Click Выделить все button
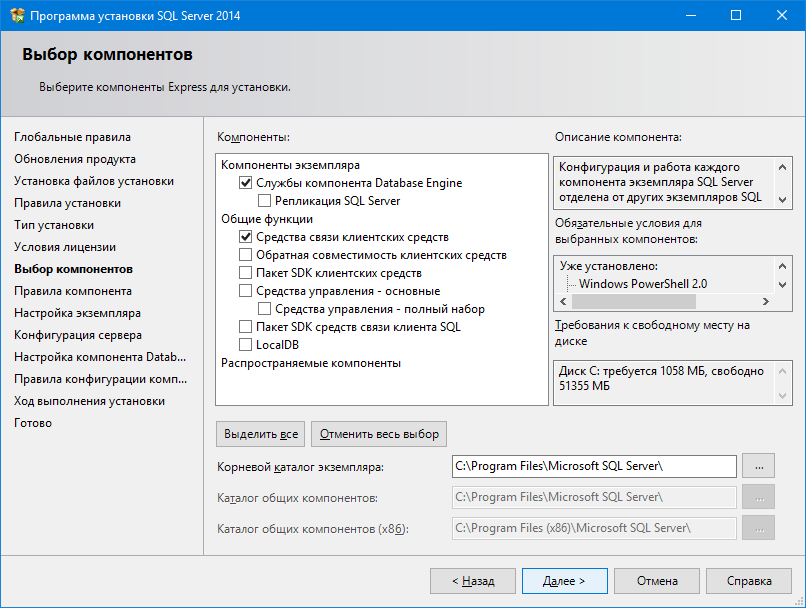 [261, 434]
